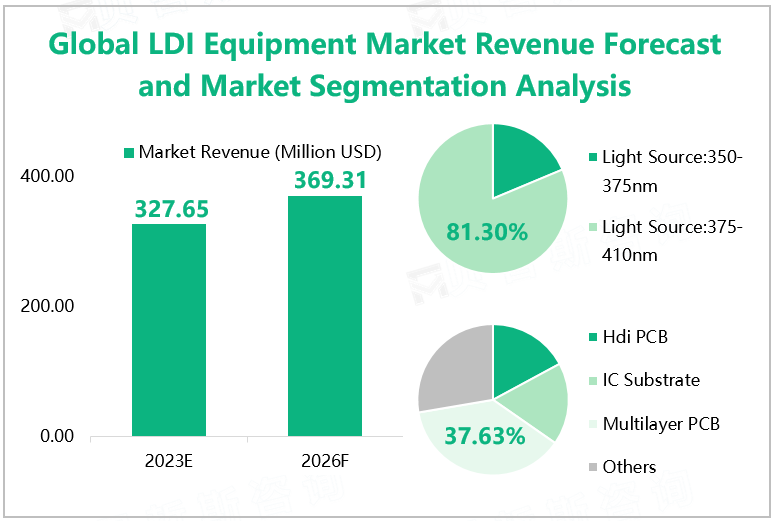Viewport: 774px width, 521px height.
Task: Click the Multilayer PCB legend swatch
Action: coord(593,424)
